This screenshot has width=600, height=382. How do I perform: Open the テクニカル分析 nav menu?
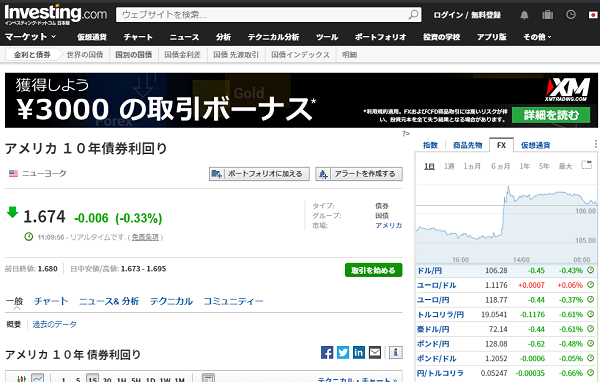(x=273, y=37)
